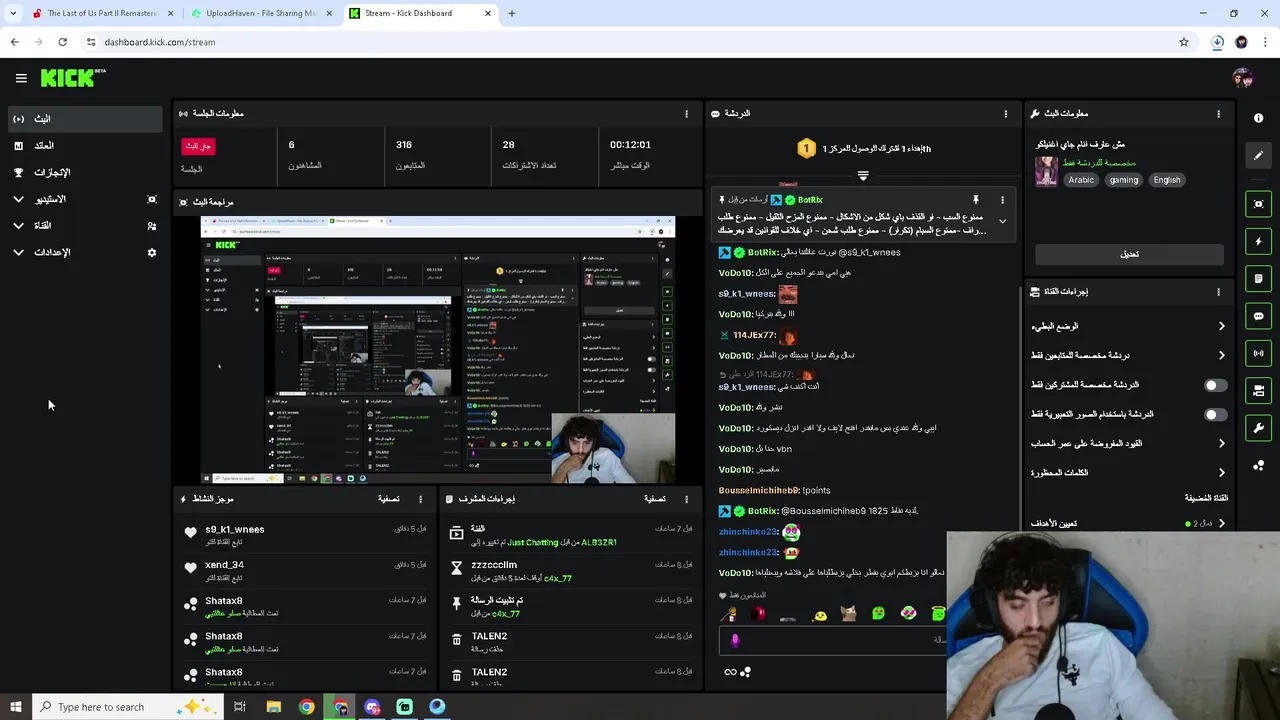Switch to UploadHaven browser tab
Viewport: 1280px width, 720px height.
pyautogui.click(x=260, y=13)
